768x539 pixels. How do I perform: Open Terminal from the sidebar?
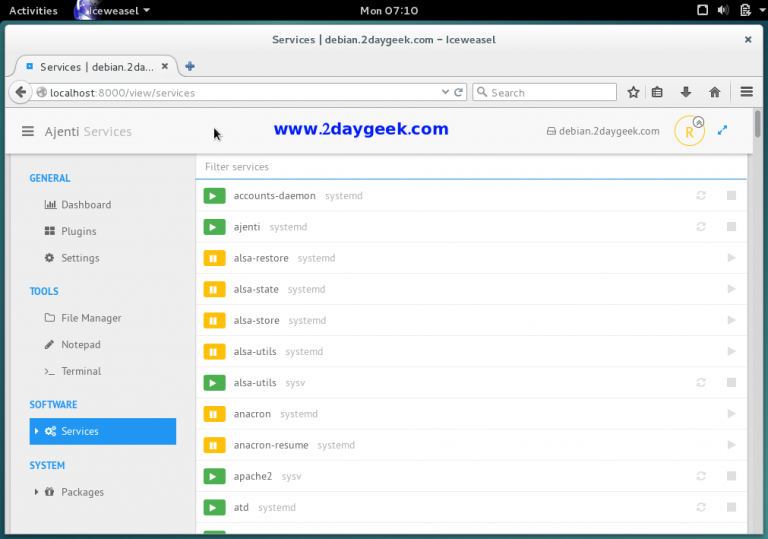coord(81,371)
